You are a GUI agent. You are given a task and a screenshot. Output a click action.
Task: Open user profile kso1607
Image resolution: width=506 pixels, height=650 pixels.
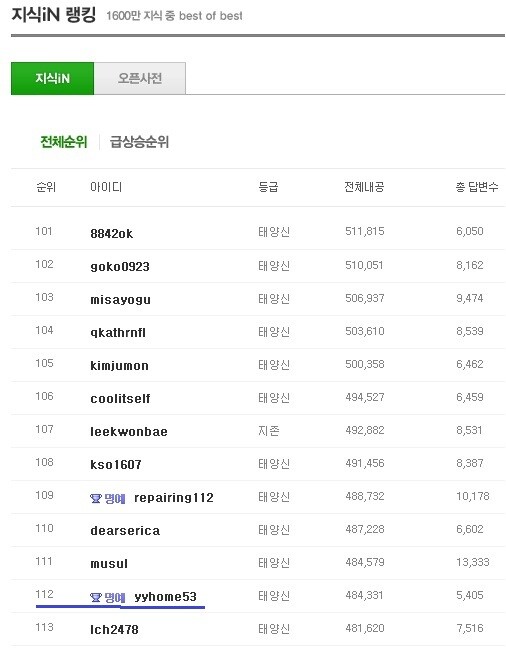click(116, 464)
